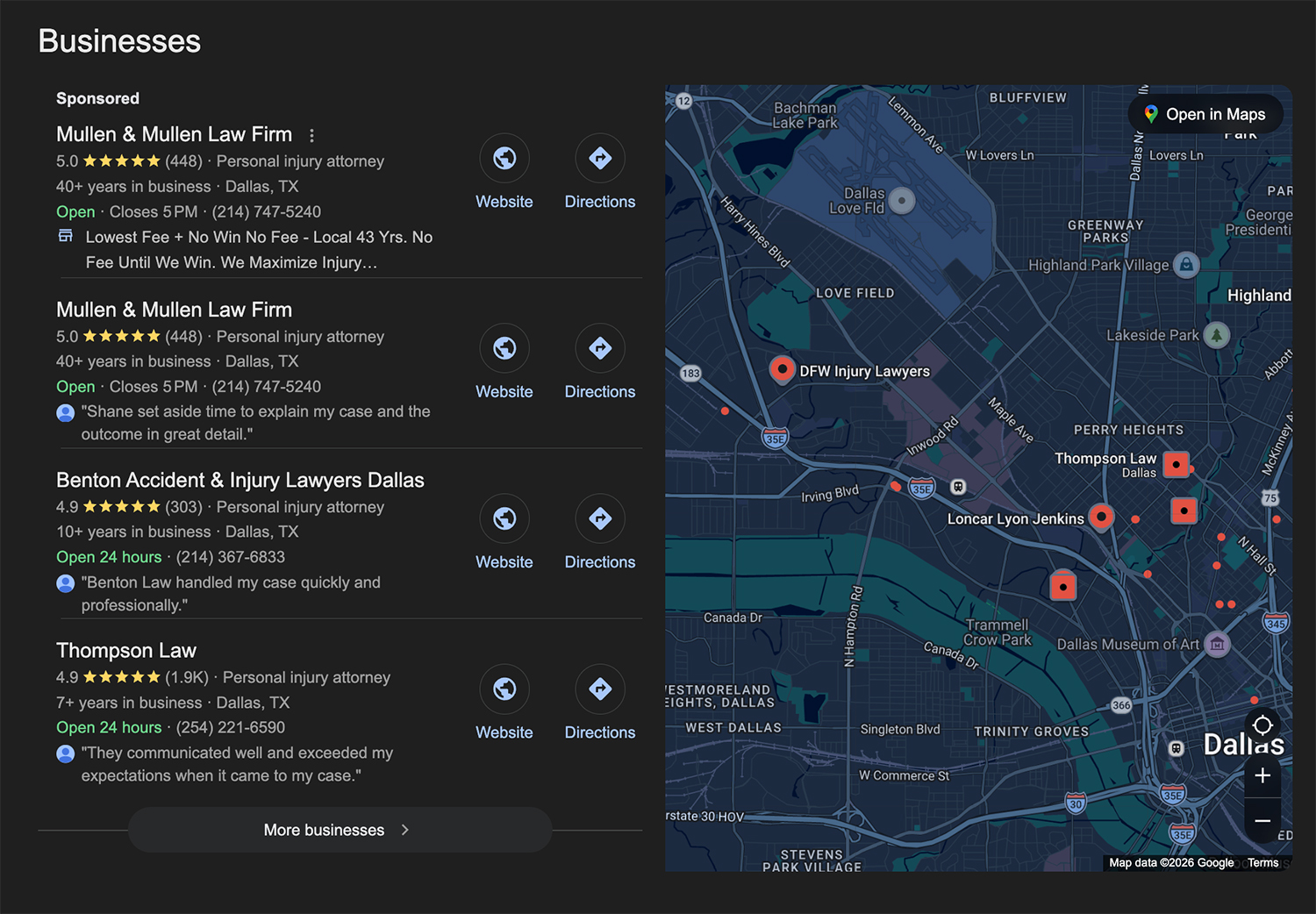This screenshot has width=1316, height=914.
Task: Open website for sponsored Mullen & Mullen listing
Action: point(504,159)
